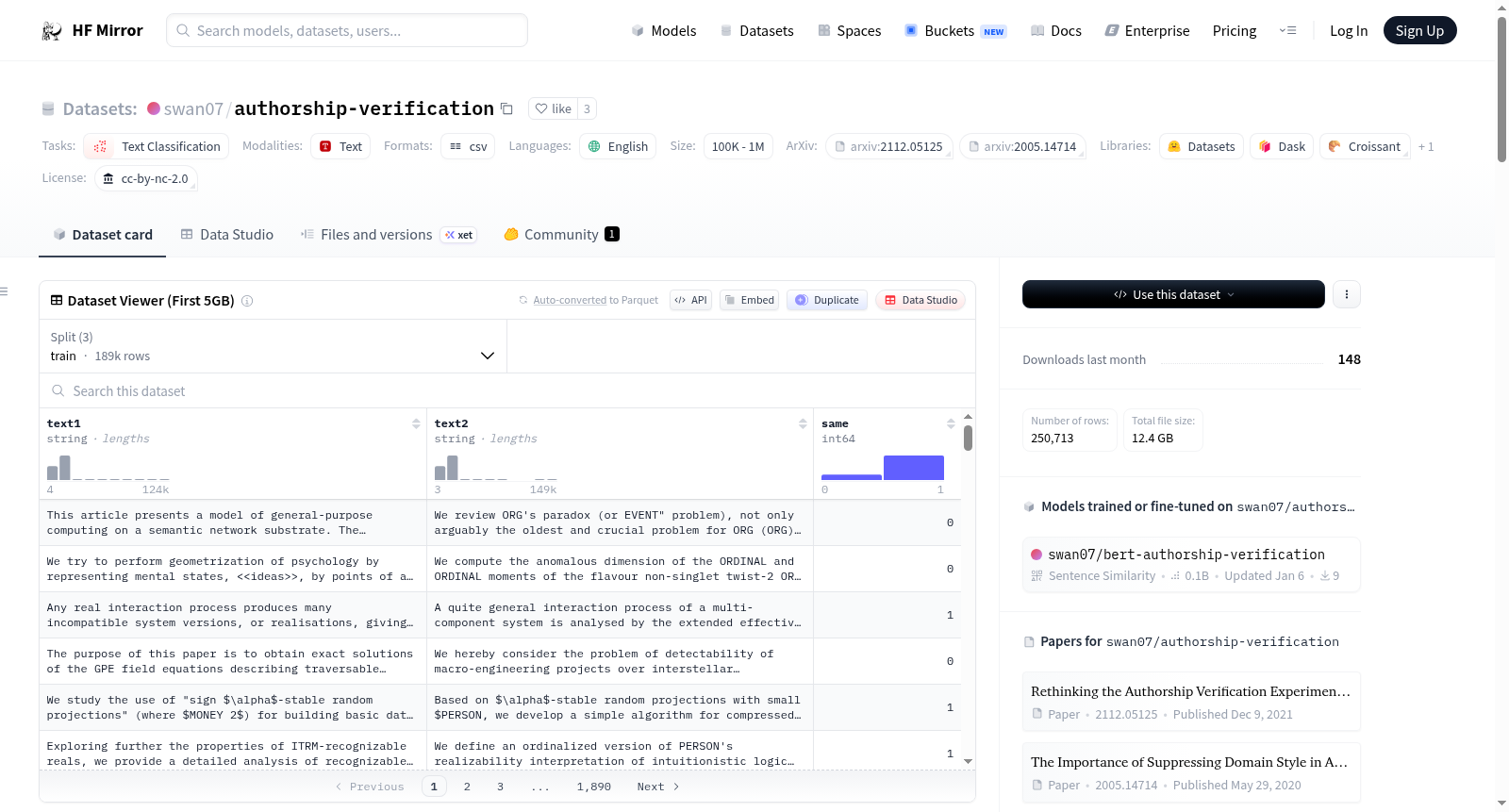Image resolution: width=1509 pixels, height=812 pixels.
Task: Open Docs in the navigation bar
Action: [1056, 31]
